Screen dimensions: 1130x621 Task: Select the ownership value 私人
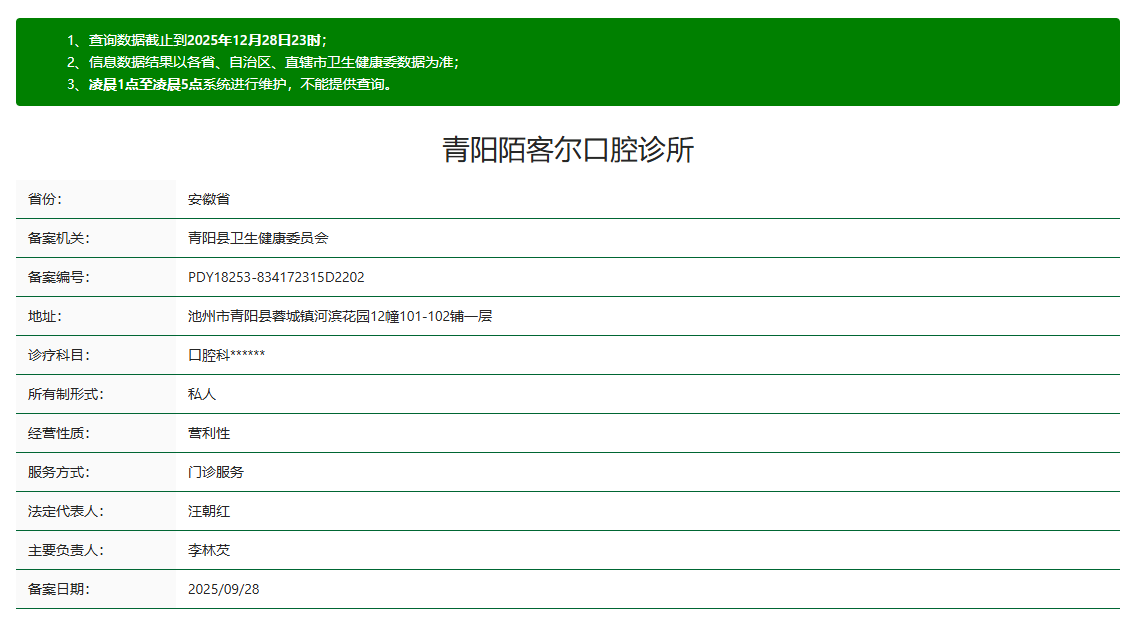[x=204, y=394]
